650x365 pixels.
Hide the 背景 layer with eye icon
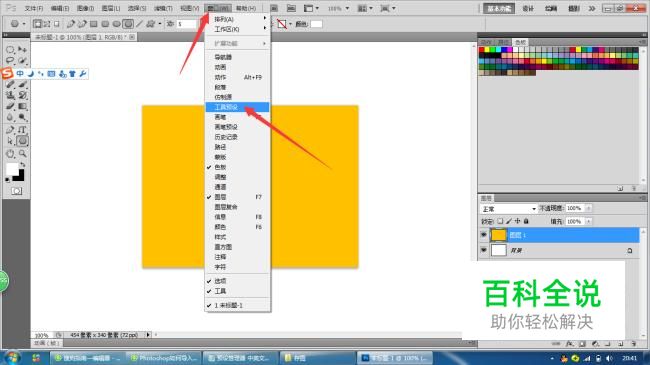[x=483, y=250]
